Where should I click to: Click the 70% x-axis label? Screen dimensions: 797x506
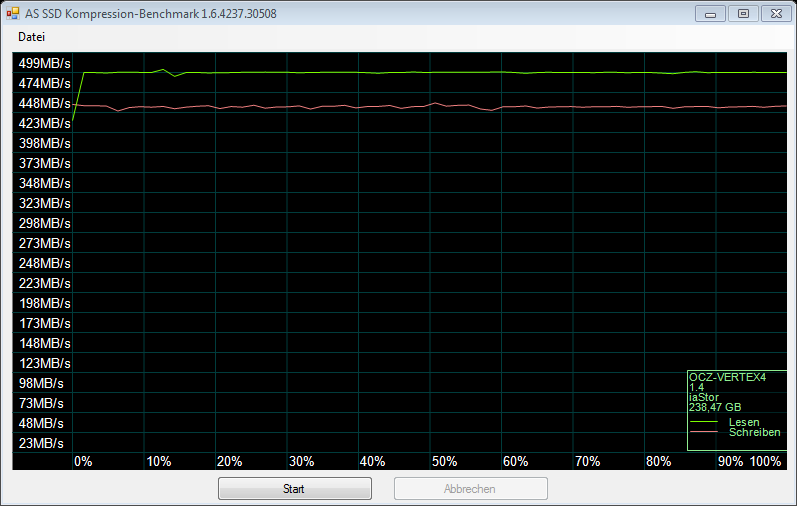pyautogui.click(x=588, y=461)
